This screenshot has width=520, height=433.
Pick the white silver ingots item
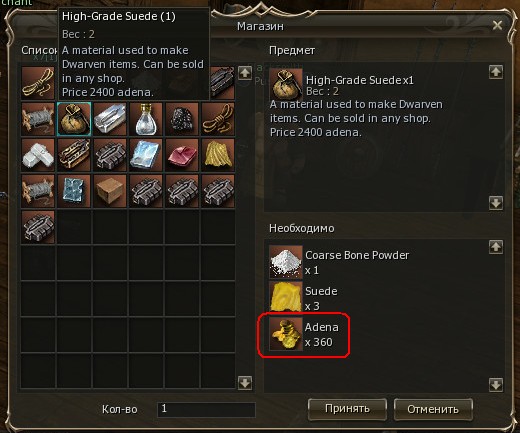(38, 155)
